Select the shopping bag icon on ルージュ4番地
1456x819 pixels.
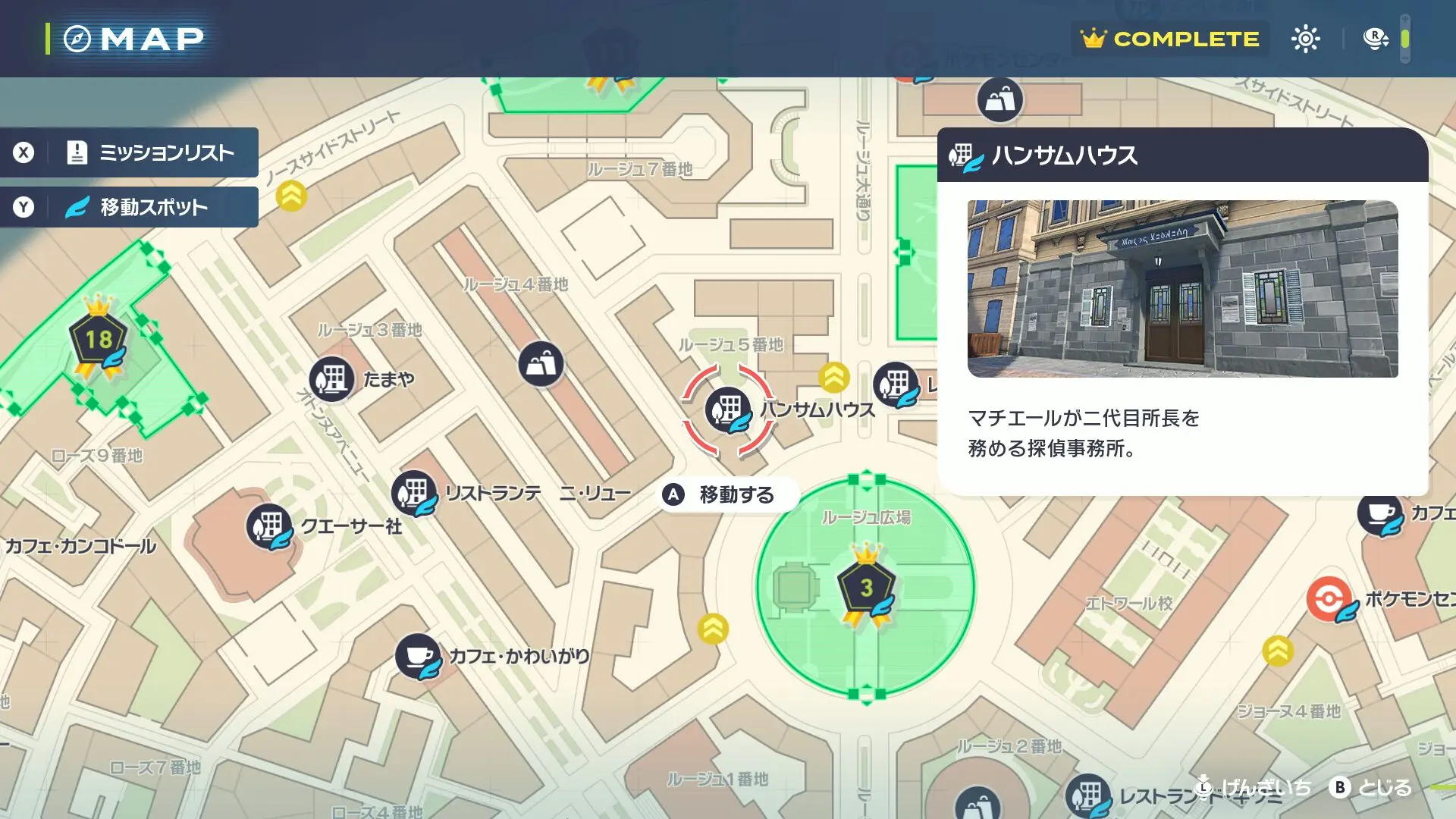541,364
